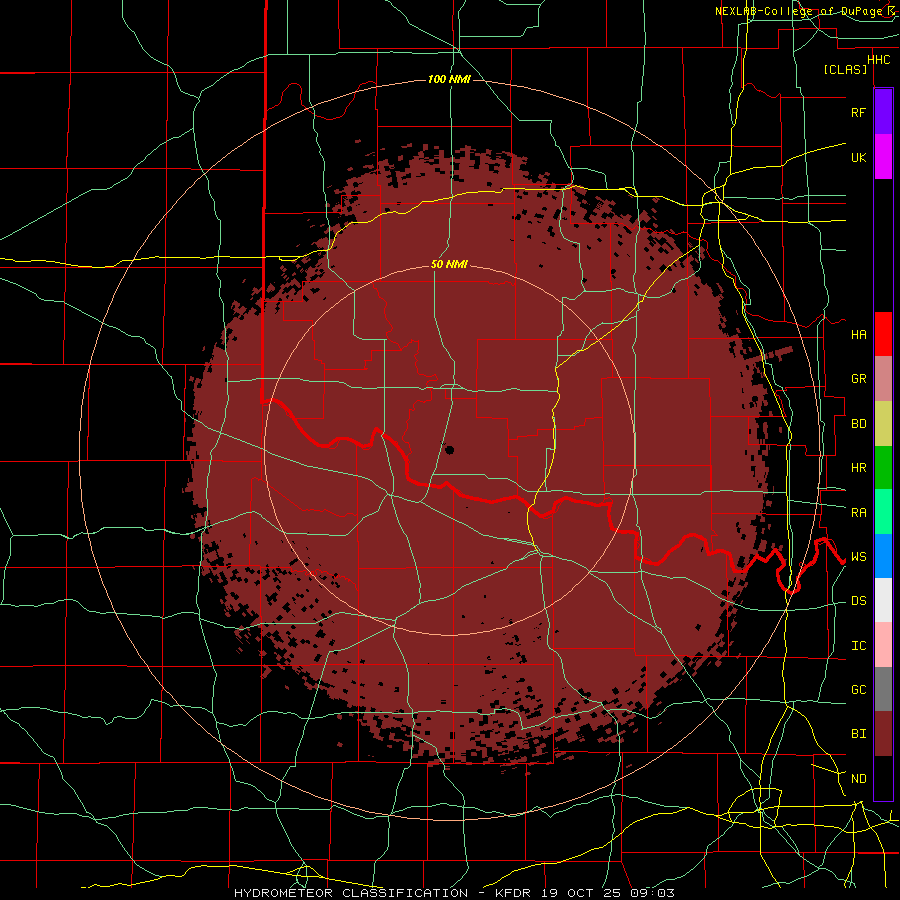Click the [CLAS] units label
The height and width of the screenshot is (900, 900).
pyautogui.click(x=845, y=69)
